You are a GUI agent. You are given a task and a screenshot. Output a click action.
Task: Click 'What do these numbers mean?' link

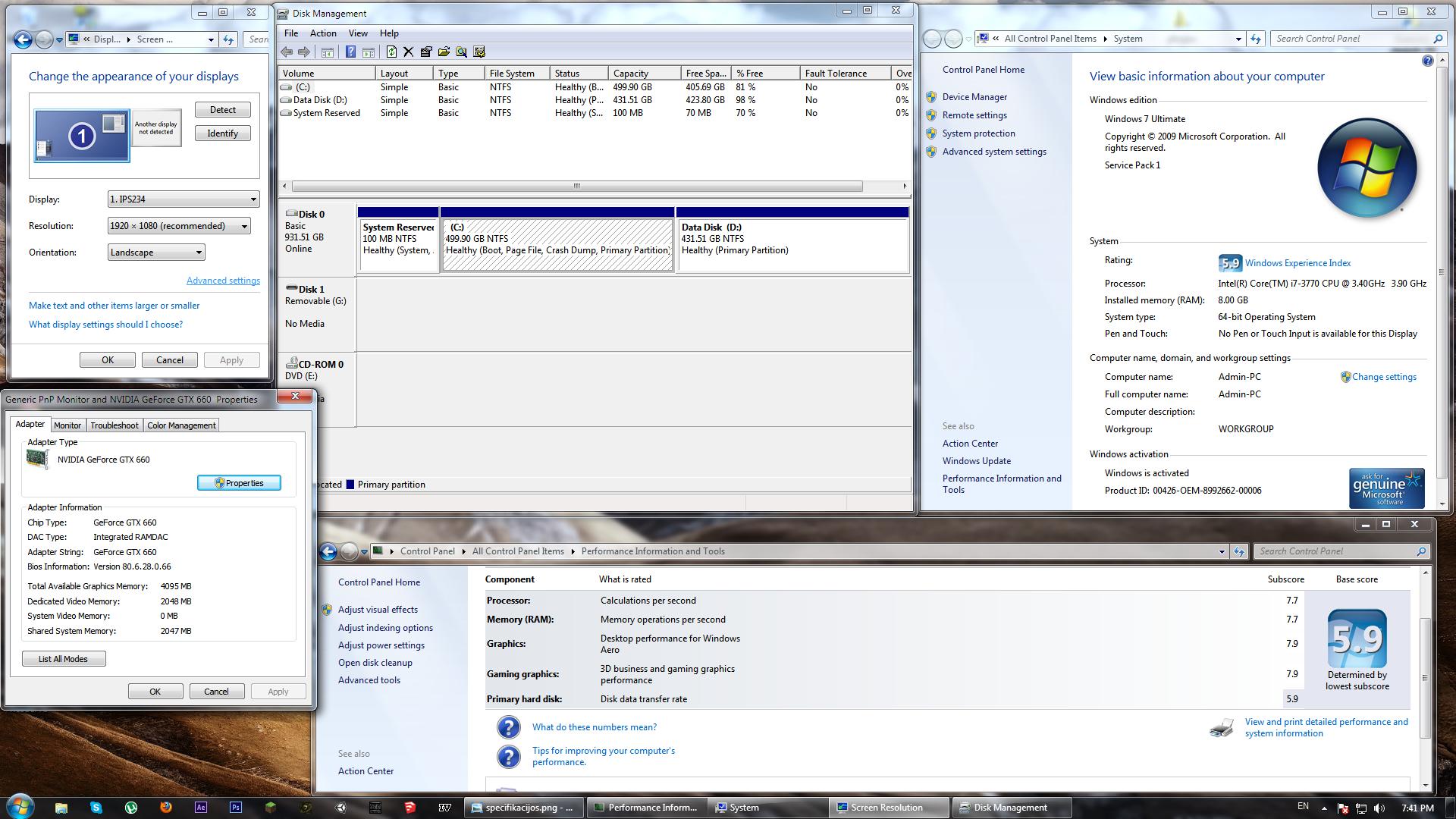pyautogui.click(x=595, y=727)
